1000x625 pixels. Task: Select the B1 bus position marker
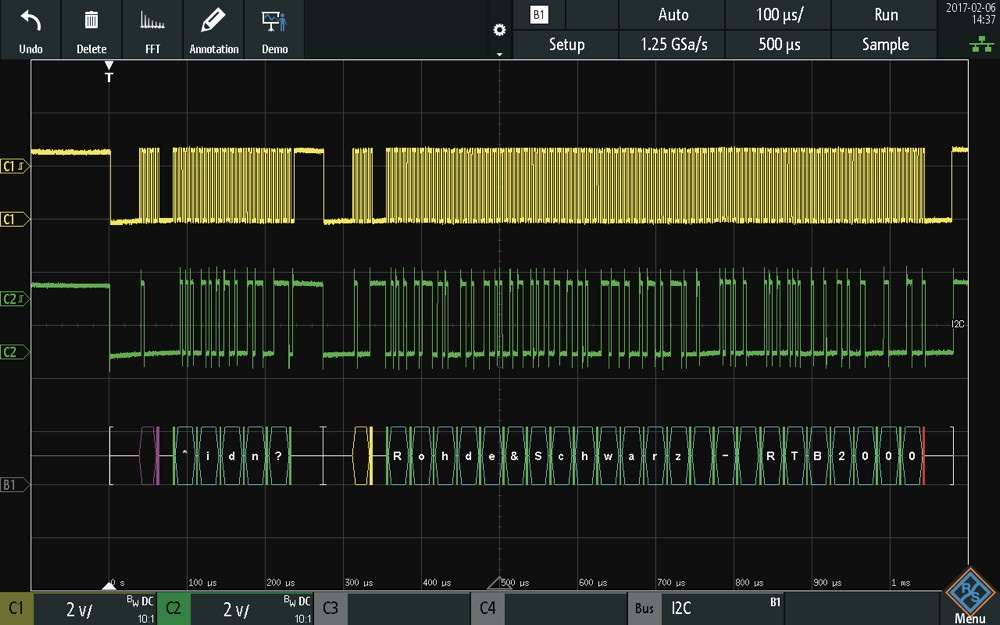(x=14, y=485)
